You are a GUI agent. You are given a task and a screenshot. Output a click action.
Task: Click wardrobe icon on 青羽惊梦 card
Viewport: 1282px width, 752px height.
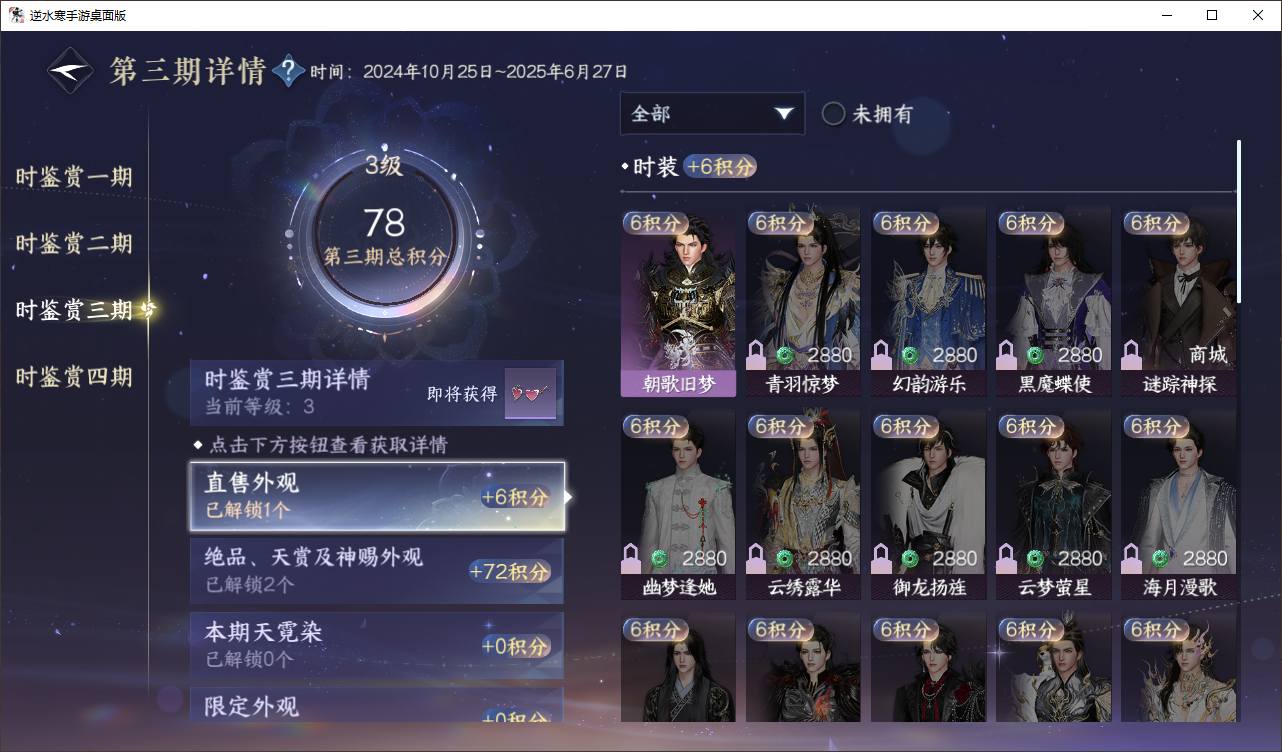click(x=757, y=355)
